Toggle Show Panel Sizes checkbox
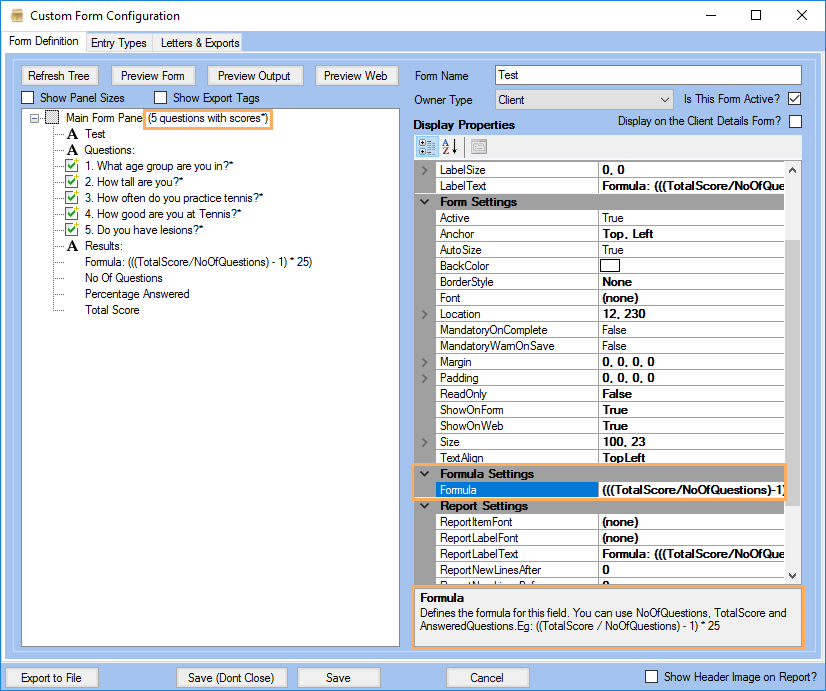 tap(27, 98)
